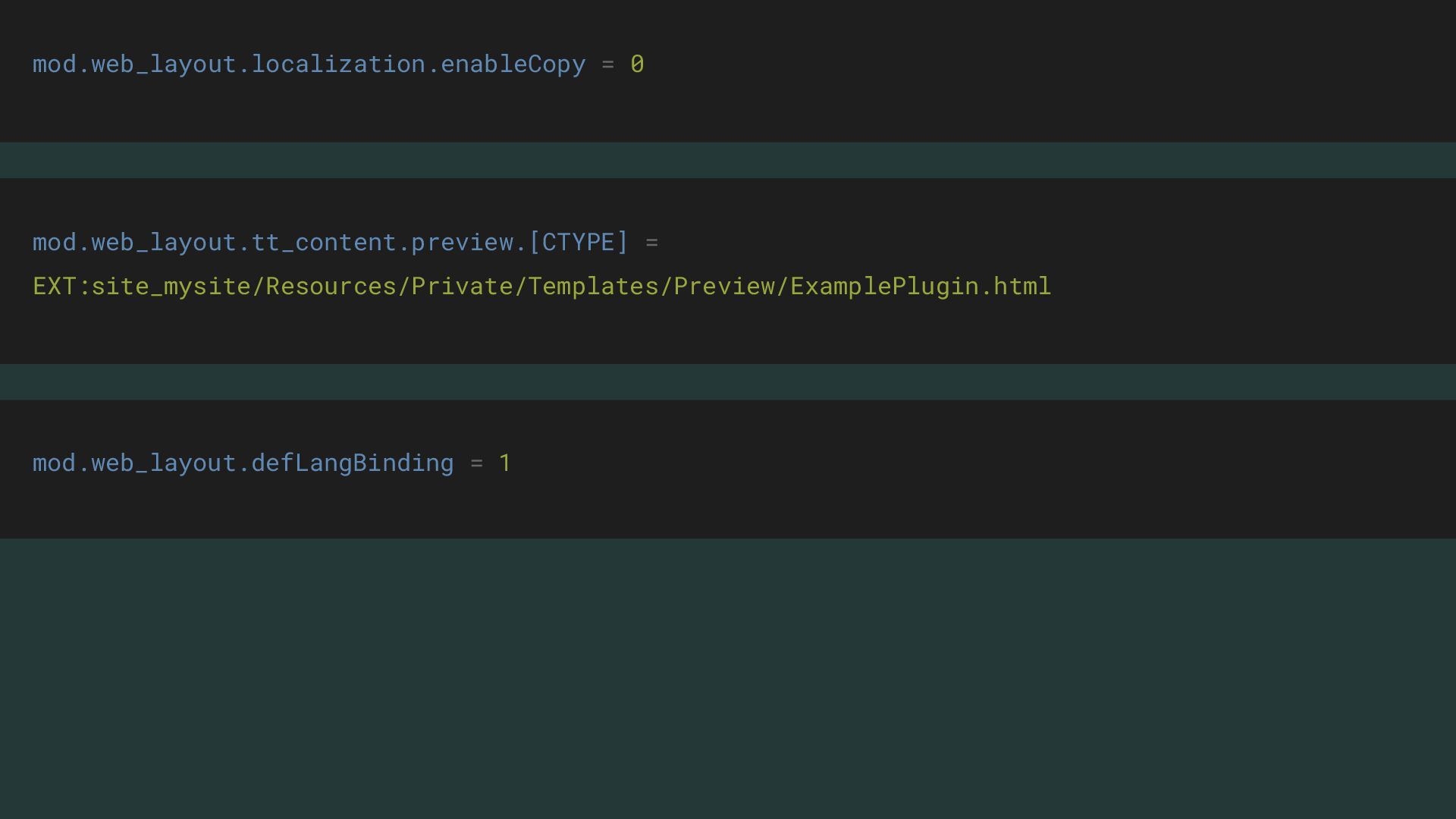Click the preview segment before [CTYPE]

click(462, 243)
